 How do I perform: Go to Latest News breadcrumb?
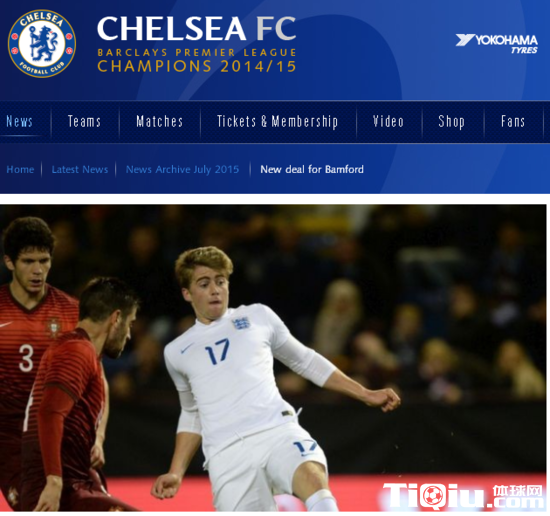click(80, 169)
